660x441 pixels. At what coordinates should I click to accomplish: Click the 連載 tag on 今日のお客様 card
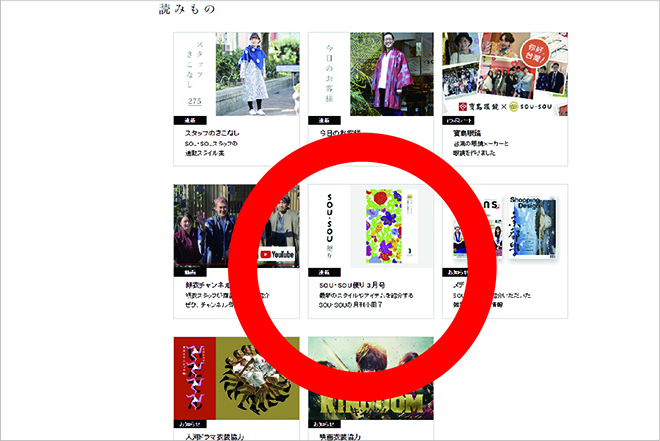pyautogui.click(x=324, y=120)
